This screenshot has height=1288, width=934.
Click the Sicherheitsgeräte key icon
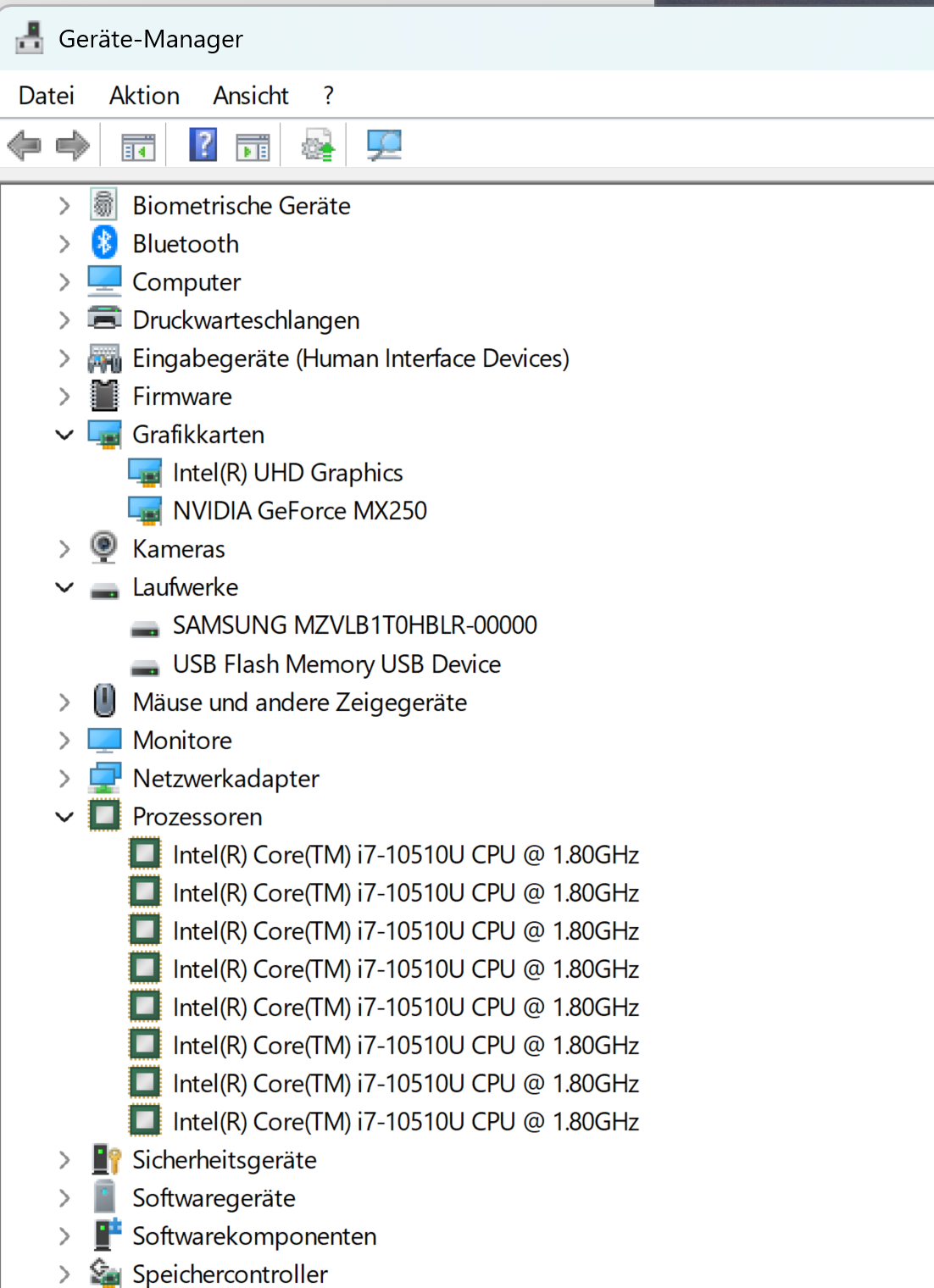point(106,1159)
